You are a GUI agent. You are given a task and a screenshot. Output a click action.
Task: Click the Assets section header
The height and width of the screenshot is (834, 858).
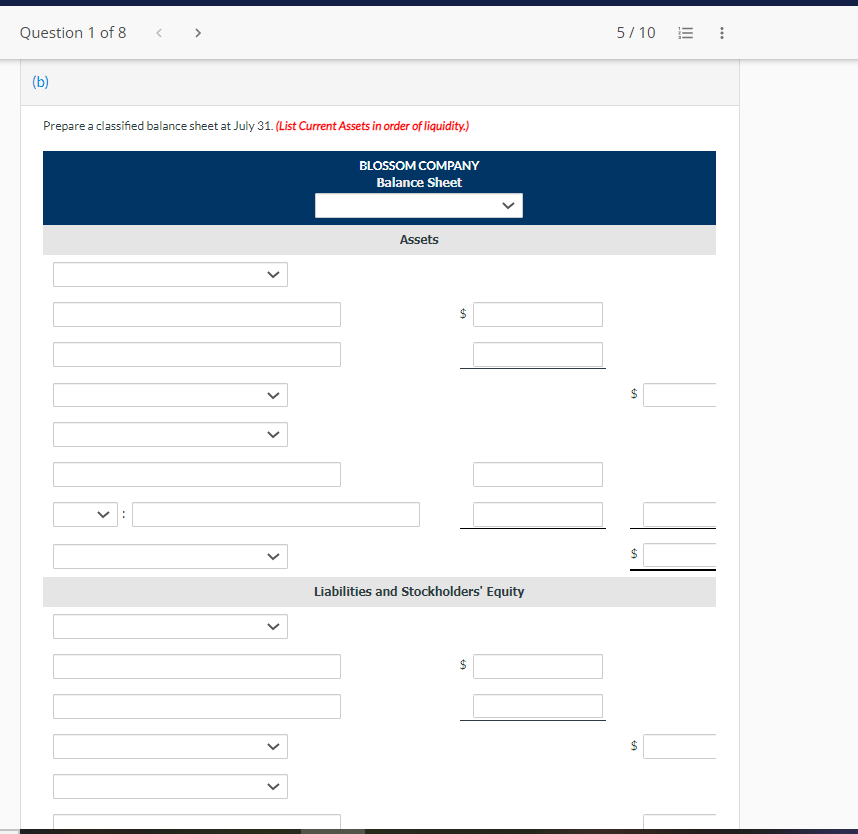pos(419,240)
